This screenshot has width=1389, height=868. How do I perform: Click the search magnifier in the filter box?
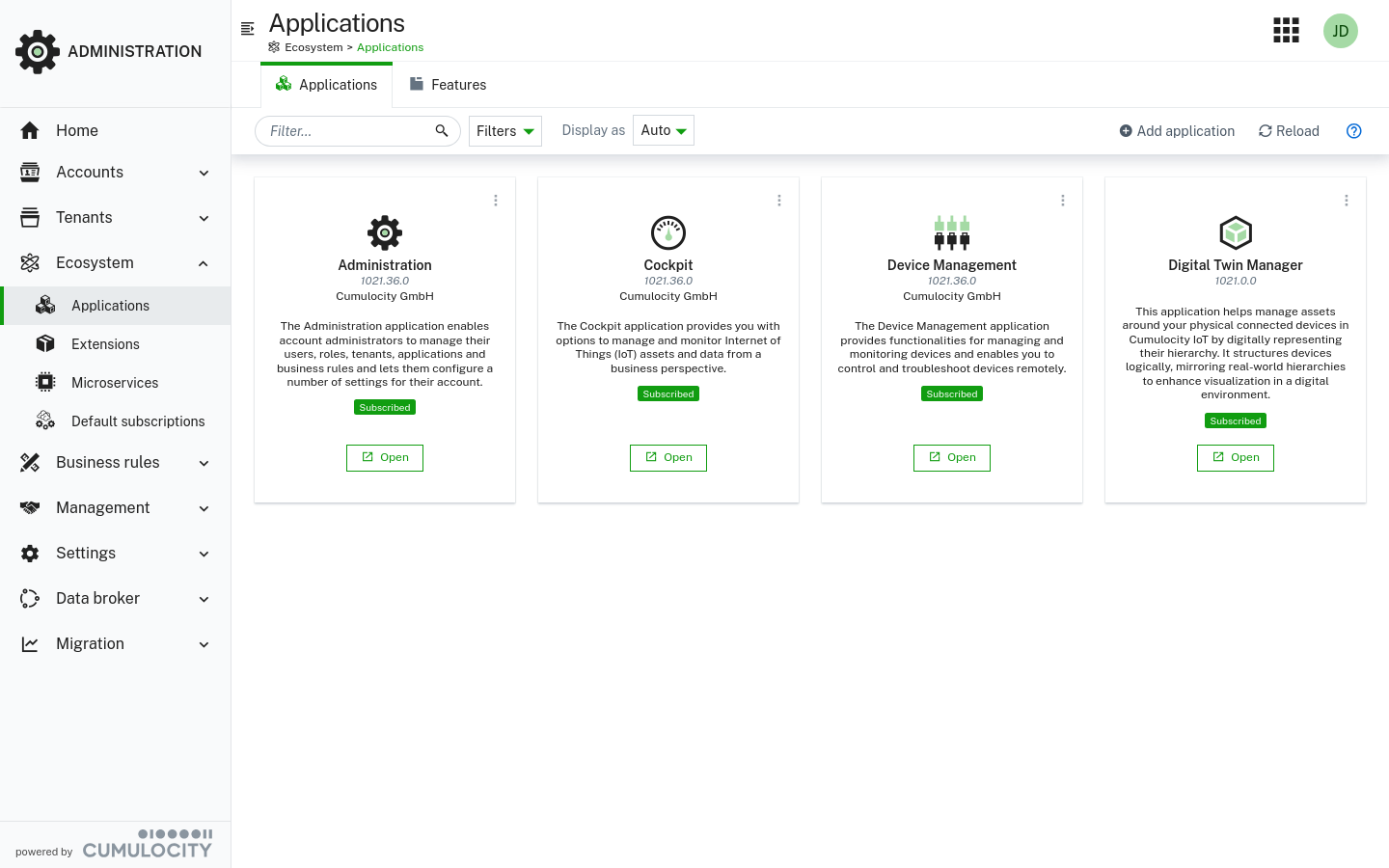(x=441, y=130)
